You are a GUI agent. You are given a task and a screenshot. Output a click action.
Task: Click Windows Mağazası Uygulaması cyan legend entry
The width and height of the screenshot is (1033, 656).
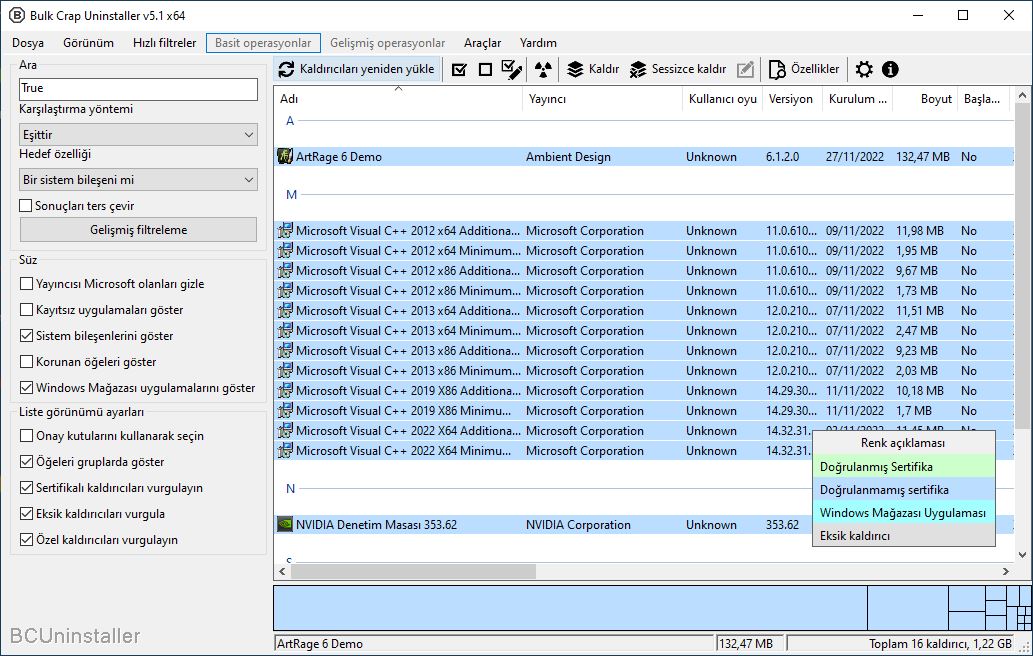click(903, 512)
